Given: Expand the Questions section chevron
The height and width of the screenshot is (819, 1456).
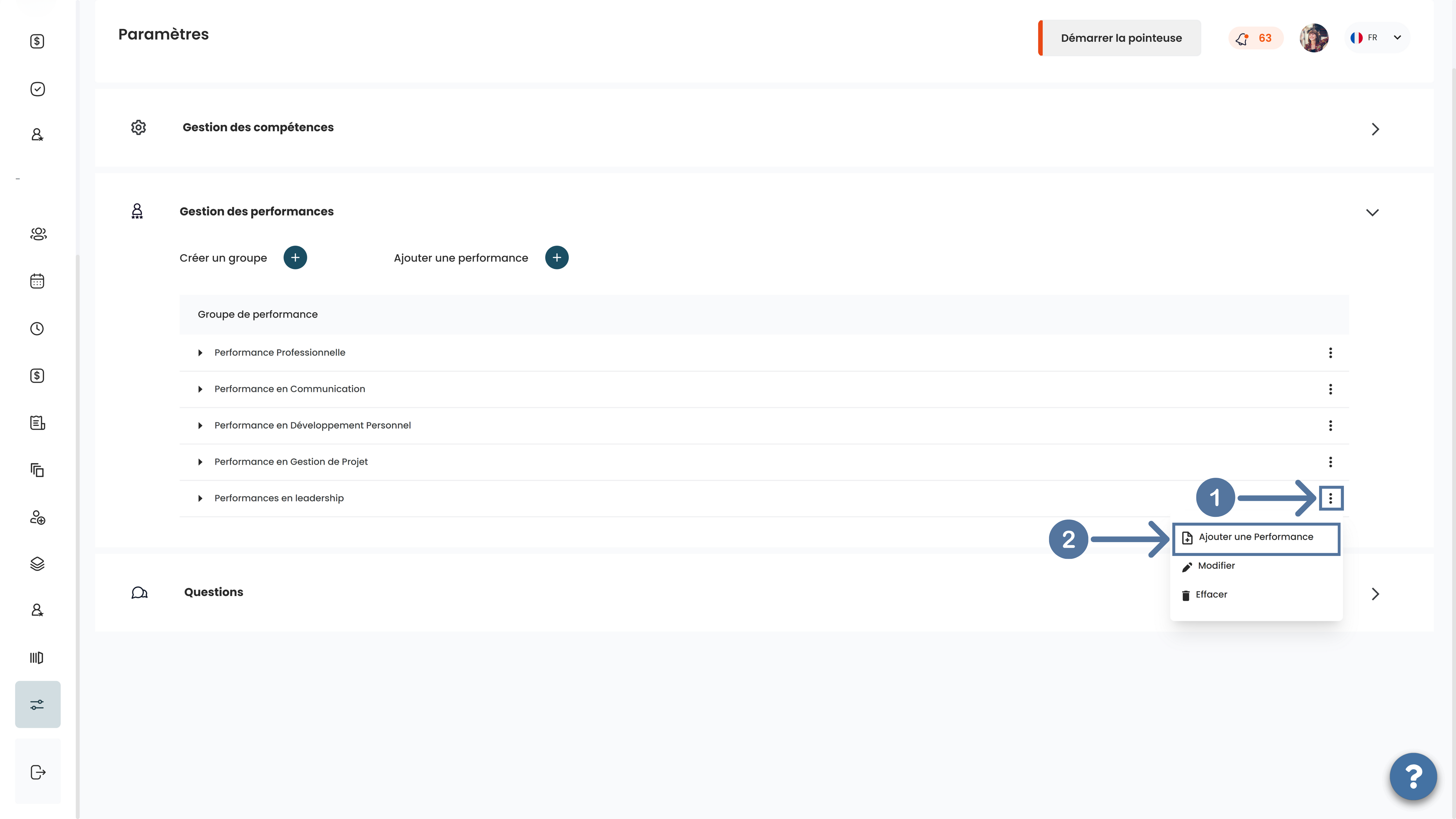Looking at the screenshot, I should tap(1375, 594).
